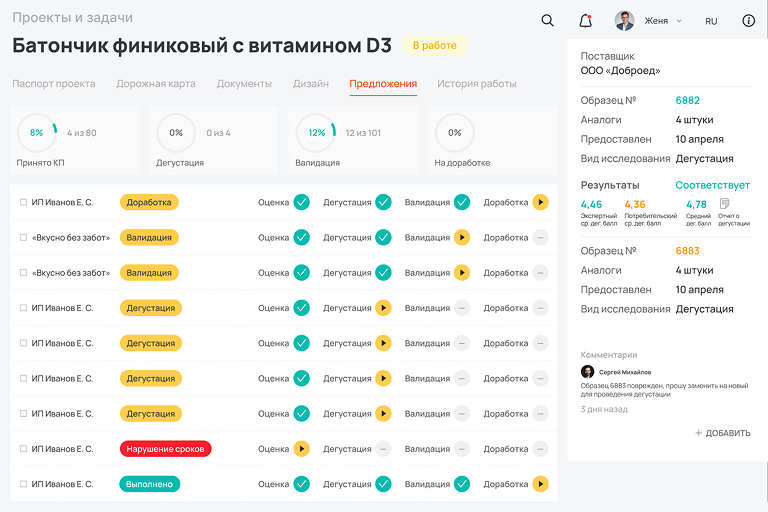
Task: Click the info circle icon
Action: (x=749, y=20)
